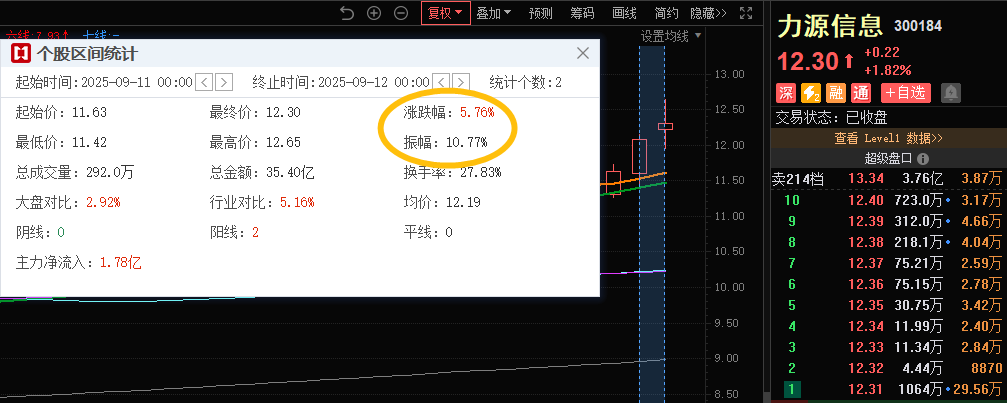Click the price alert bell icon
The height and width of the screenshot is (403, 1007).
click(x=950, y=94)
